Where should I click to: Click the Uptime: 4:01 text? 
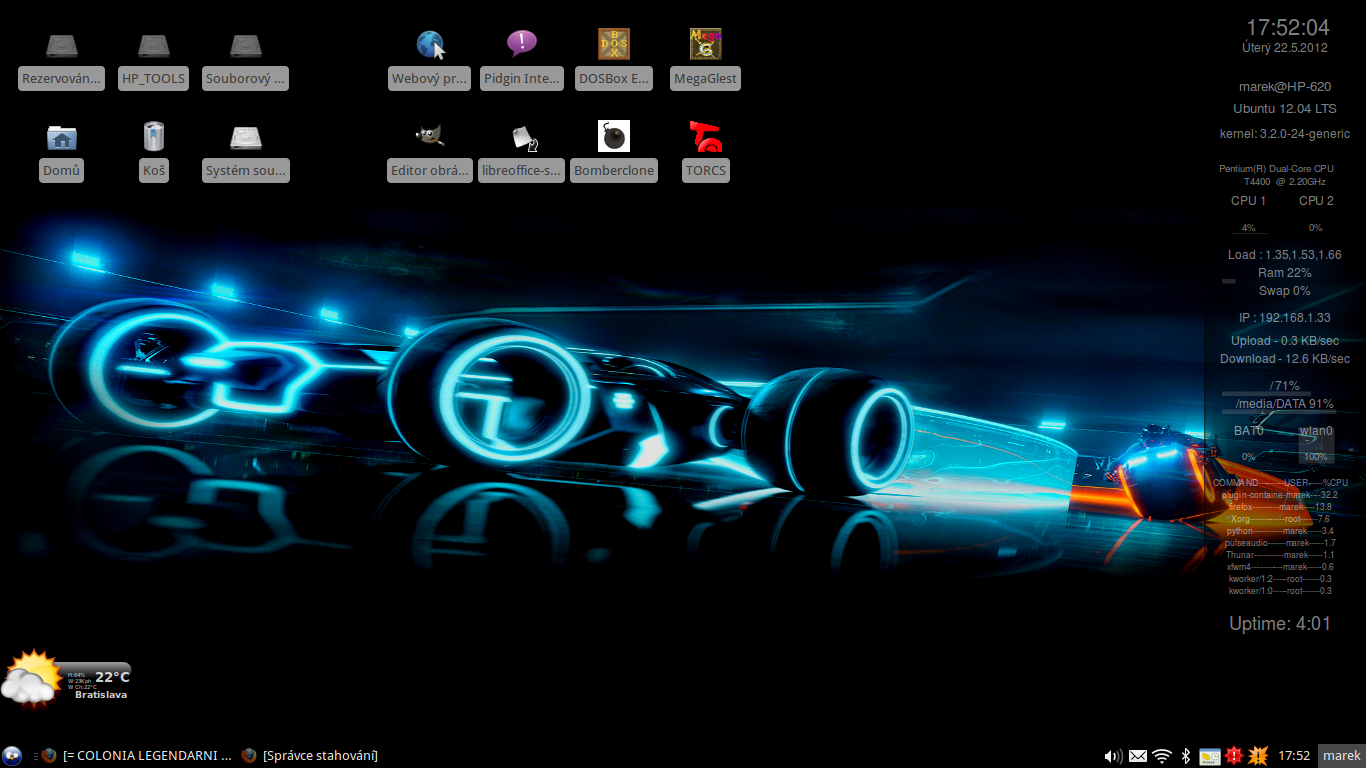click(1280, 623)
